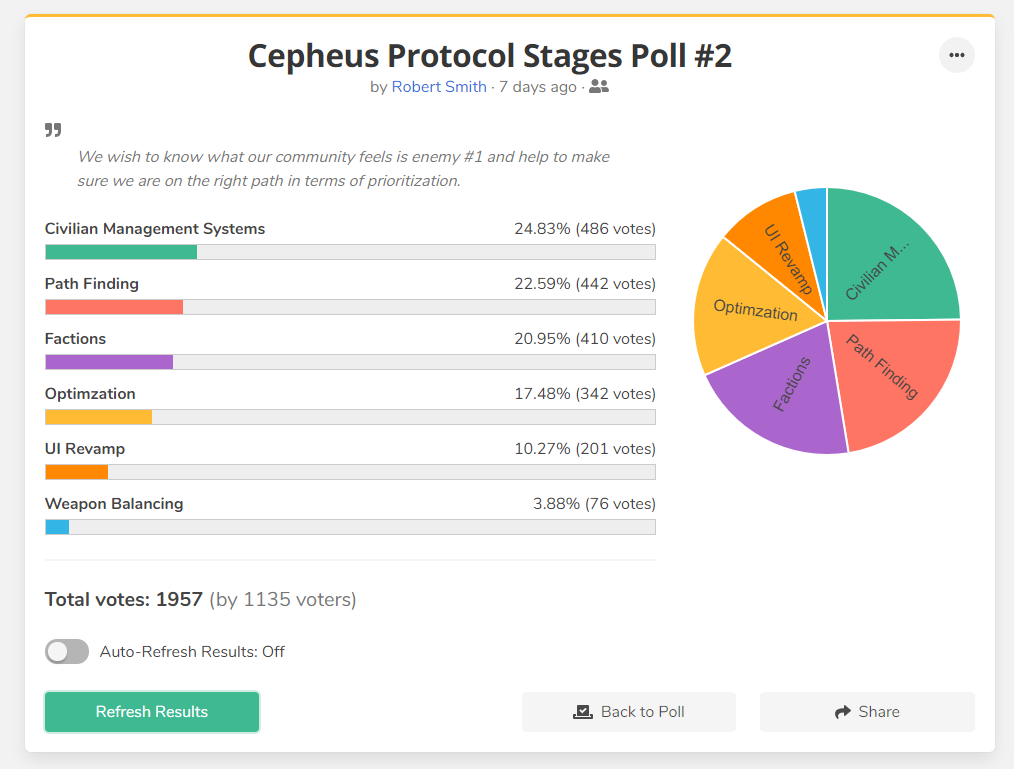
Task: Toggle the Auto-Refresh Results switch
Action: 67,651
